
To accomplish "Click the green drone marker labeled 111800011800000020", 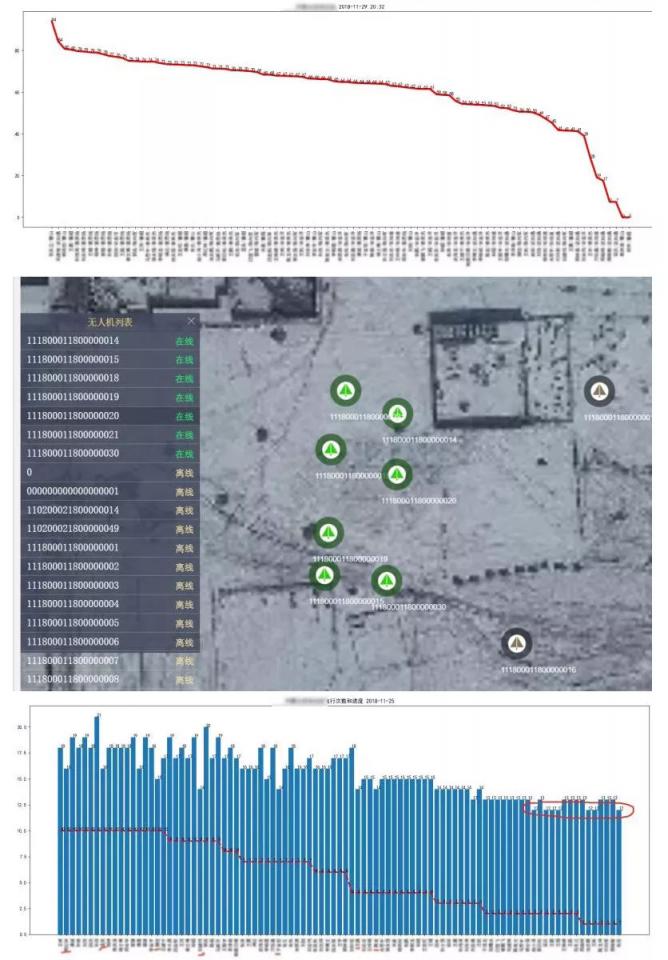I will pyautogui.click(x=397, y=473).
